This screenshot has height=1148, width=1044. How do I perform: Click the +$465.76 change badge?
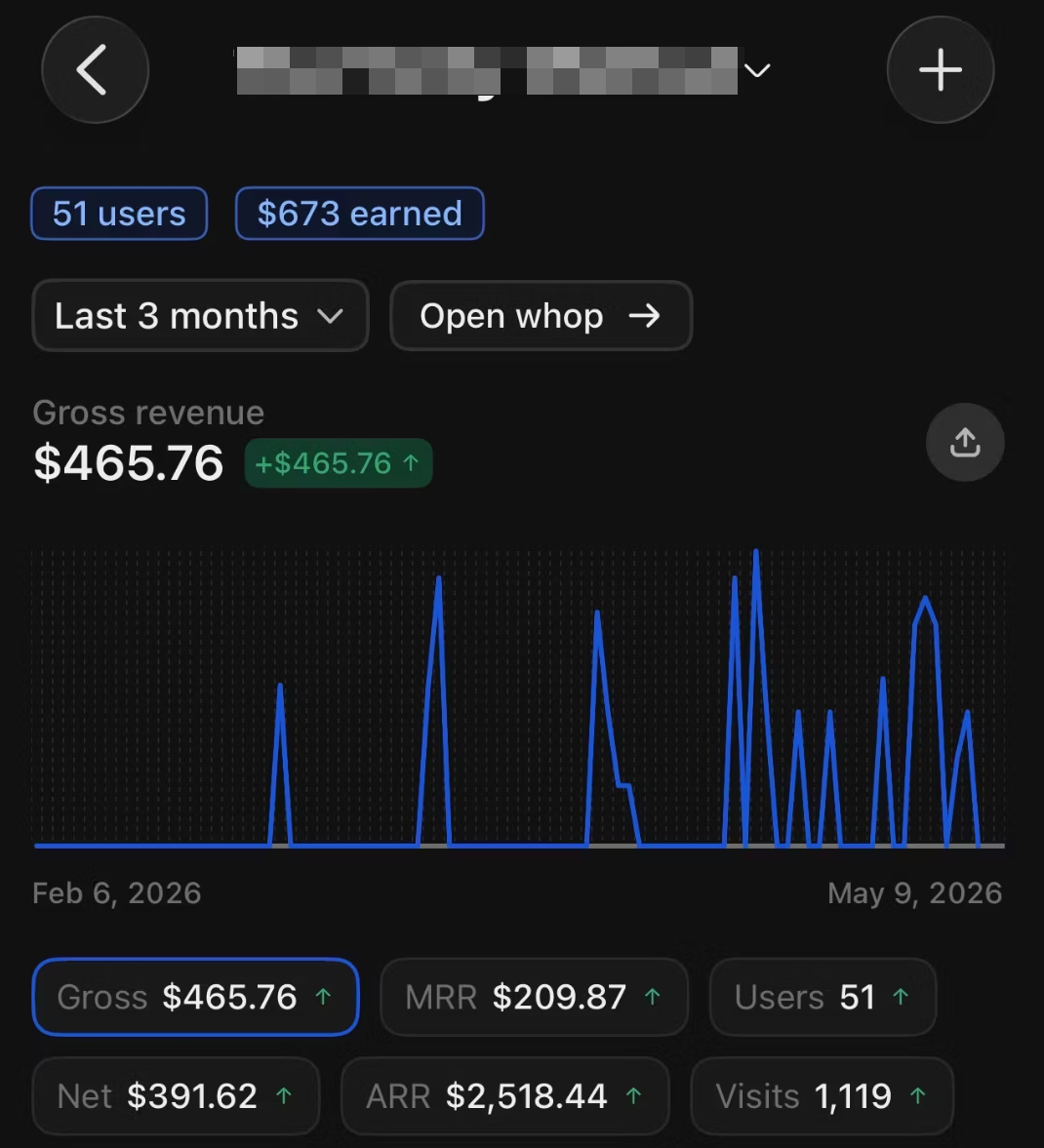tap(339, 462)
